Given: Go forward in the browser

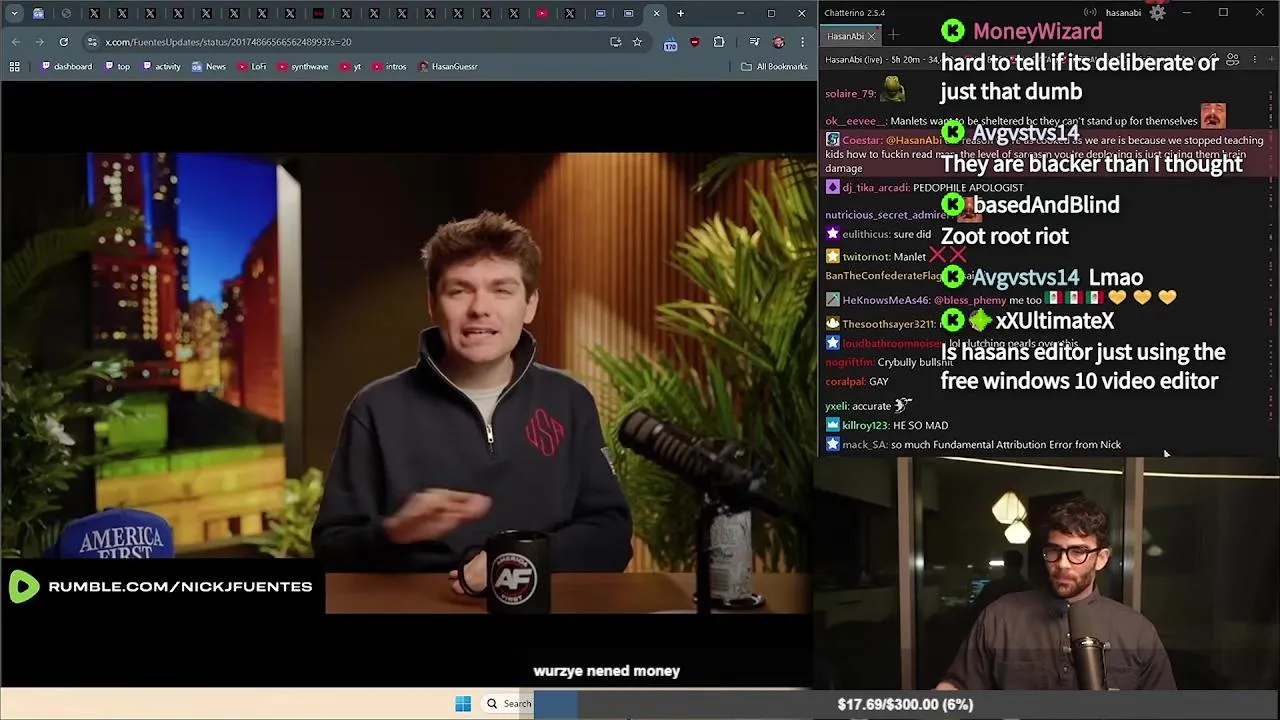Looking at the screenshot, I should click(40, 42).
